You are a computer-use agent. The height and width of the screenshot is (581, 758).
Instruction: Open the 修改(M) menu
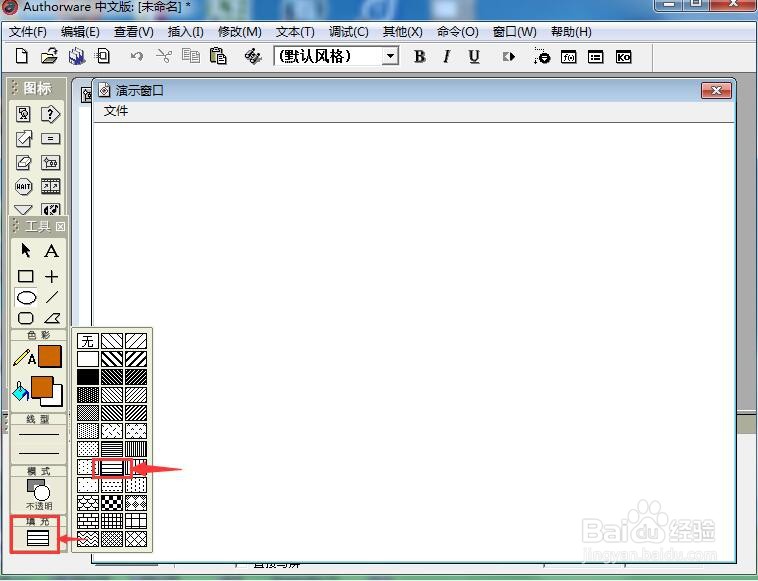click(240, 32)
